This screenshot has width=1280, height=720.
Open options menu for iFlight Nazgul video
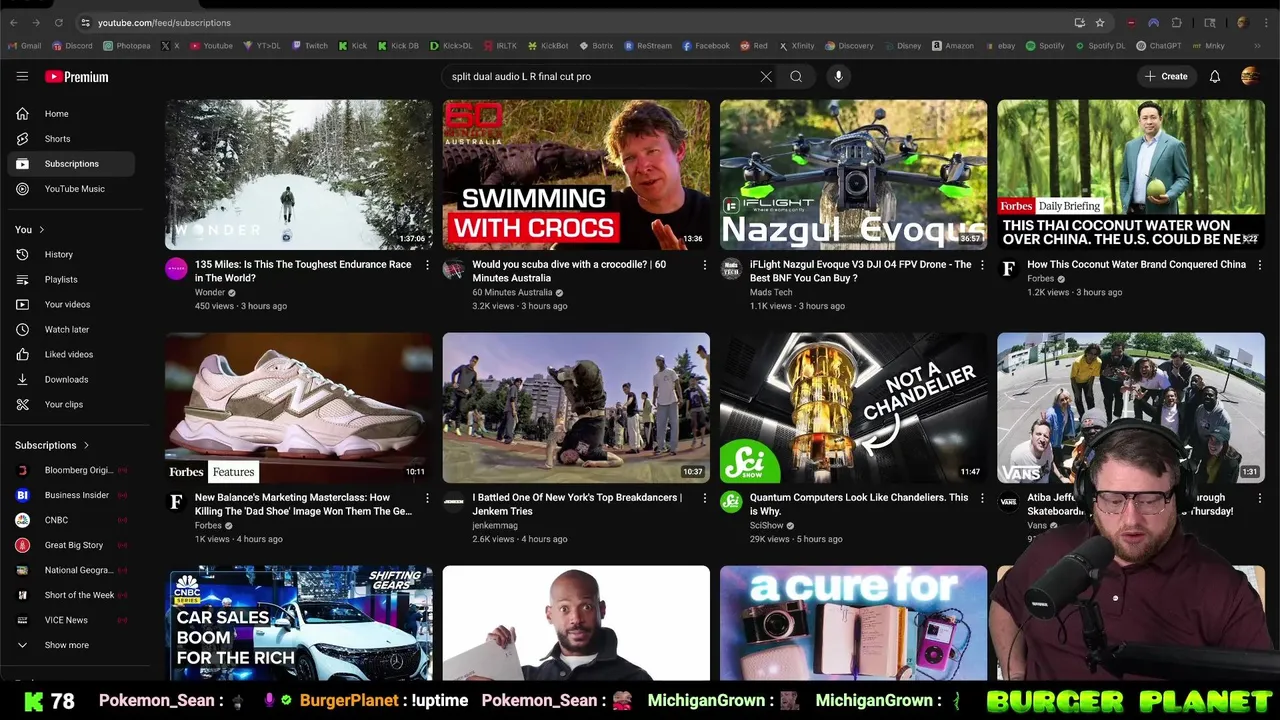982,265
